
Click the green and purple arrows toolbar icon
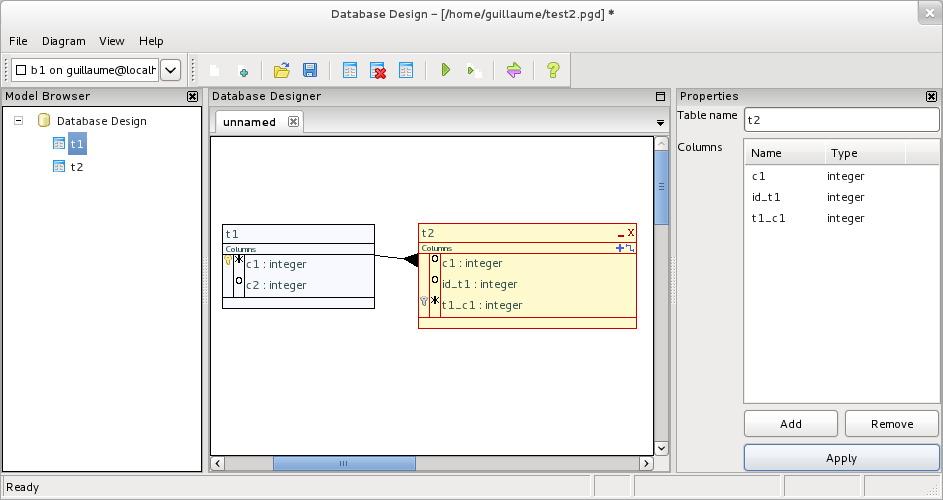click(514, 70)
